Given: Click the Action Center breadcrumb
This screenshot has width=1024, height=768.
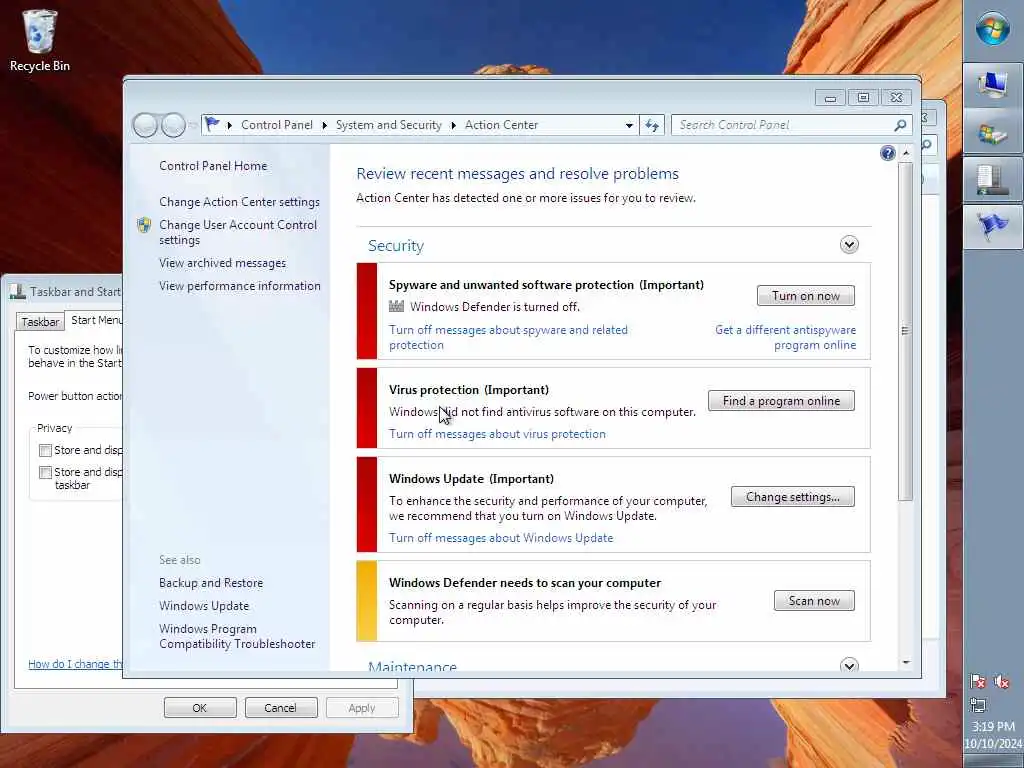Looking at the screenshot, I should (501, 125).
